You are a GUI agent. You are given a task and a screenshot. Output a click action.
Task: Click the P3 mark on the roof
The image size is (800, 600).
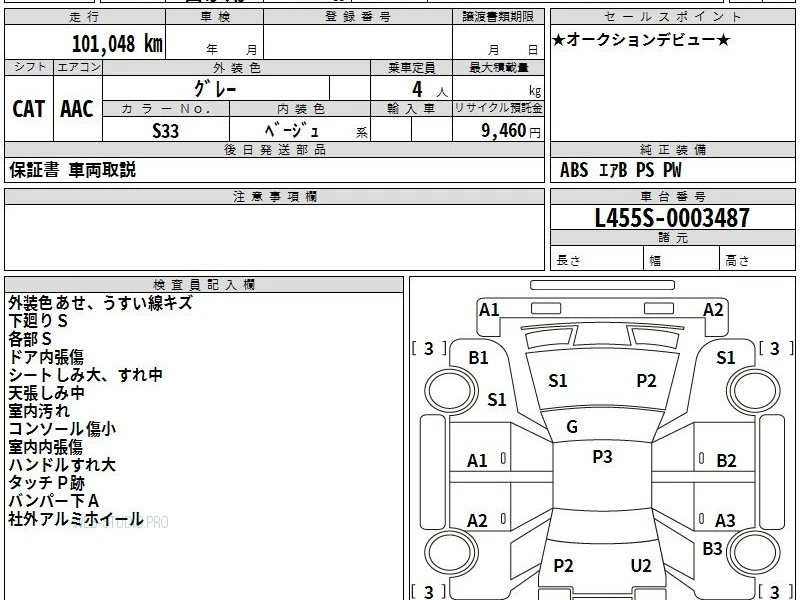click(x=602, y=457)
